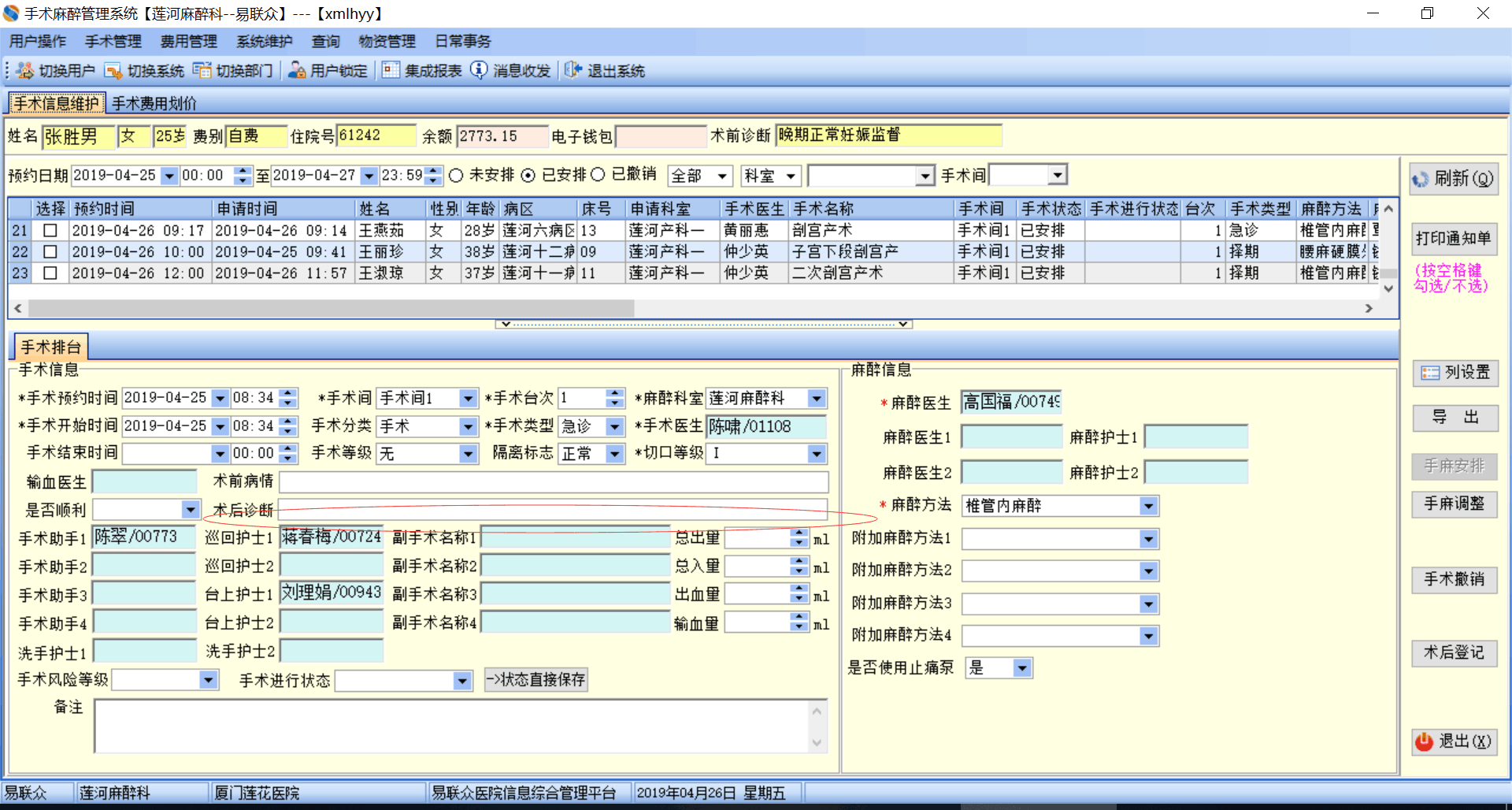Click the 手麻调整 button
The height and width of the screenshot is (810, 1512).
click(1455, 503)
